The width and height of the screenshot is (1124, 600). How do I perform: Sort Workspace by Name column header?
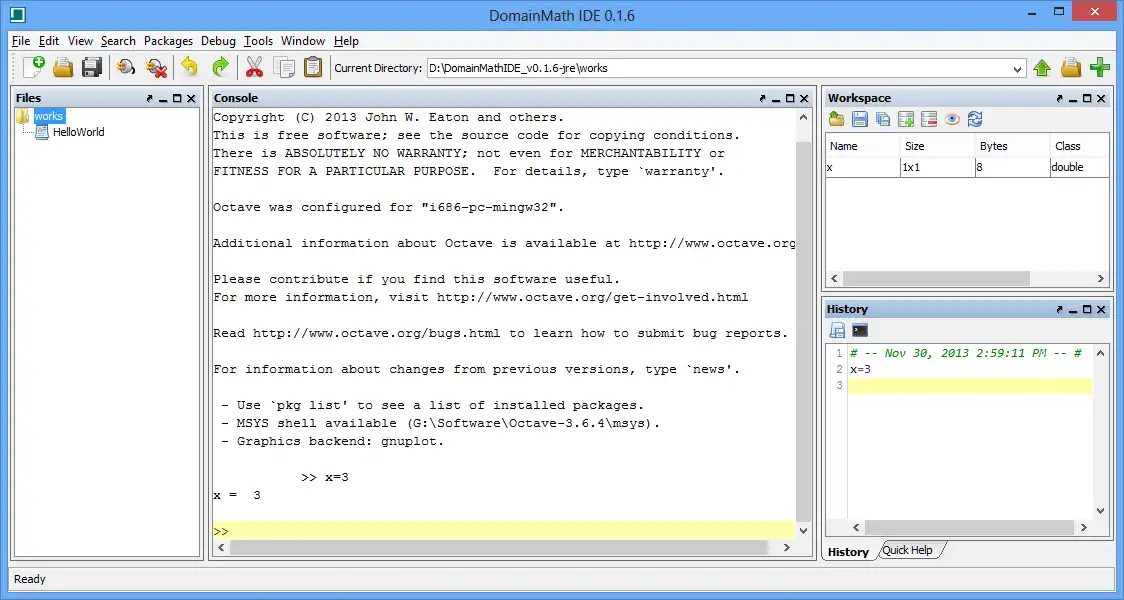click(x=862, y=146)
